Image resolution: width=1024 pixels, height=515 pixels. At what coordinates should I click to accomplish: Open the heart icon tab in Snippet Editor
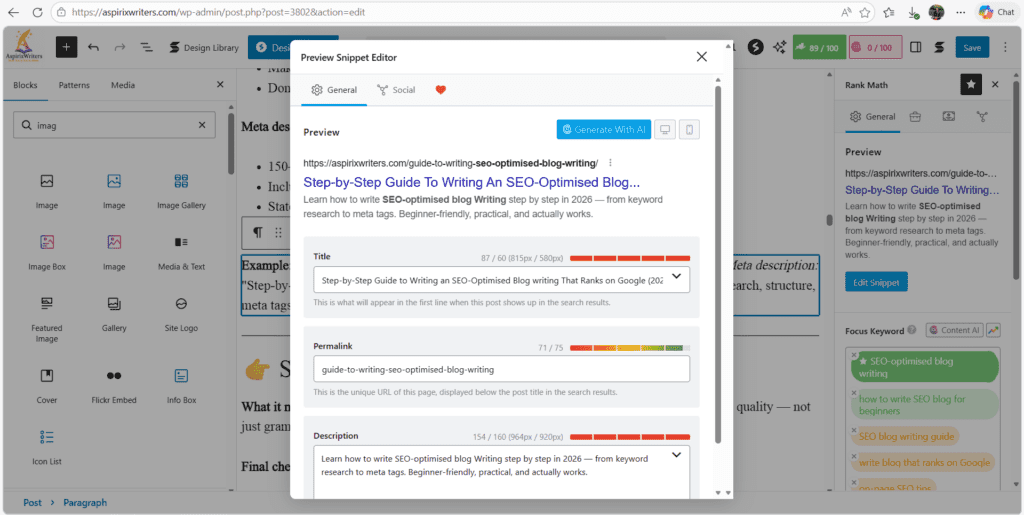click(441, 90)
